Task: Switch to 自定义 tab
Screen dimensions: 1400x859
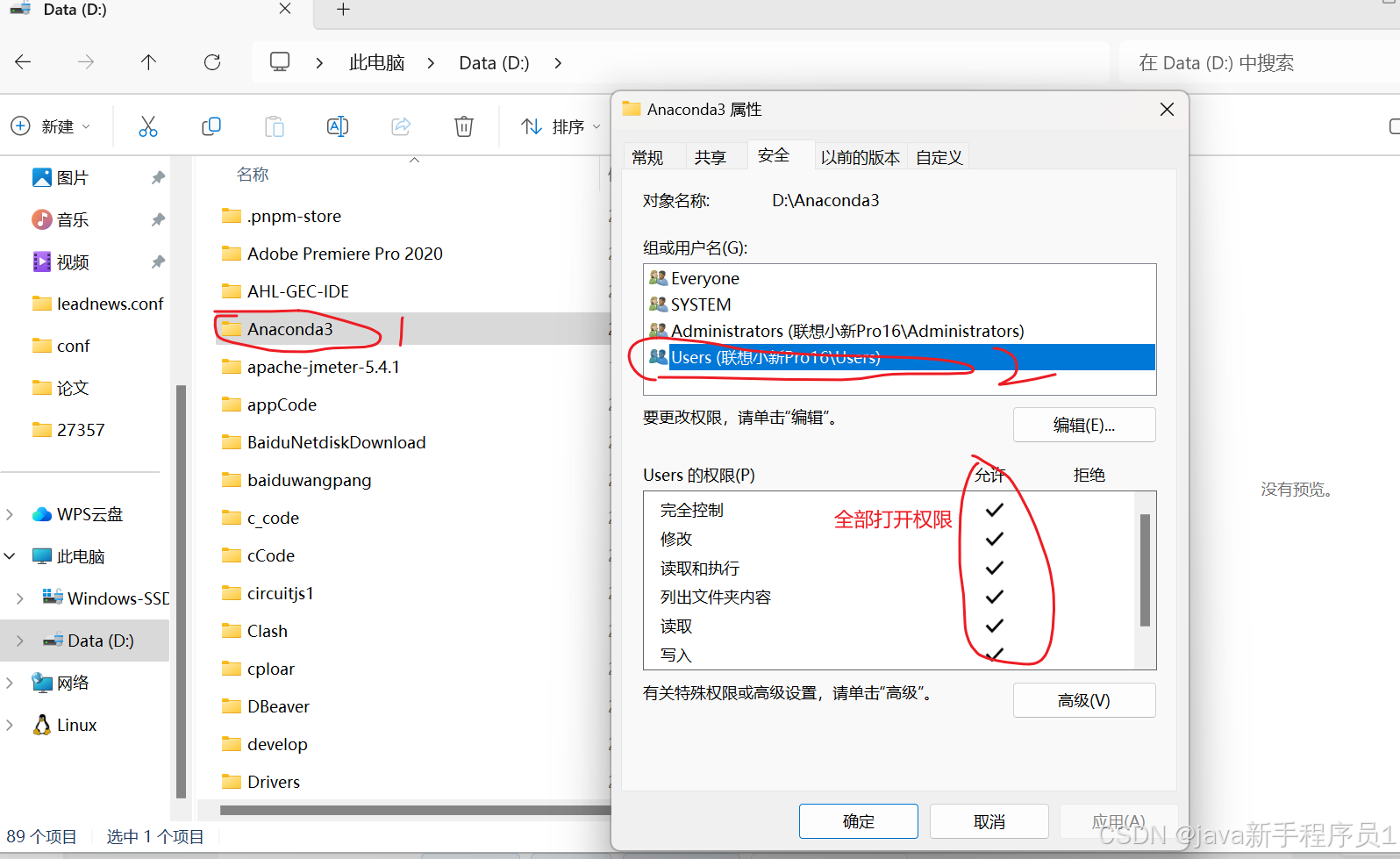Action: [x=939, y=157]
